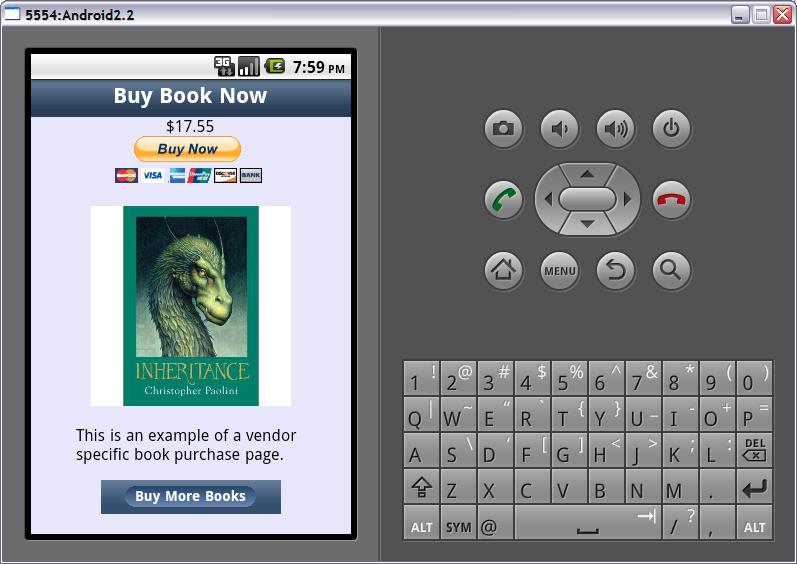This screenshot has width=797, height=564.
Task: Tap the D-pad right arrow
Action: pos(628,199)
